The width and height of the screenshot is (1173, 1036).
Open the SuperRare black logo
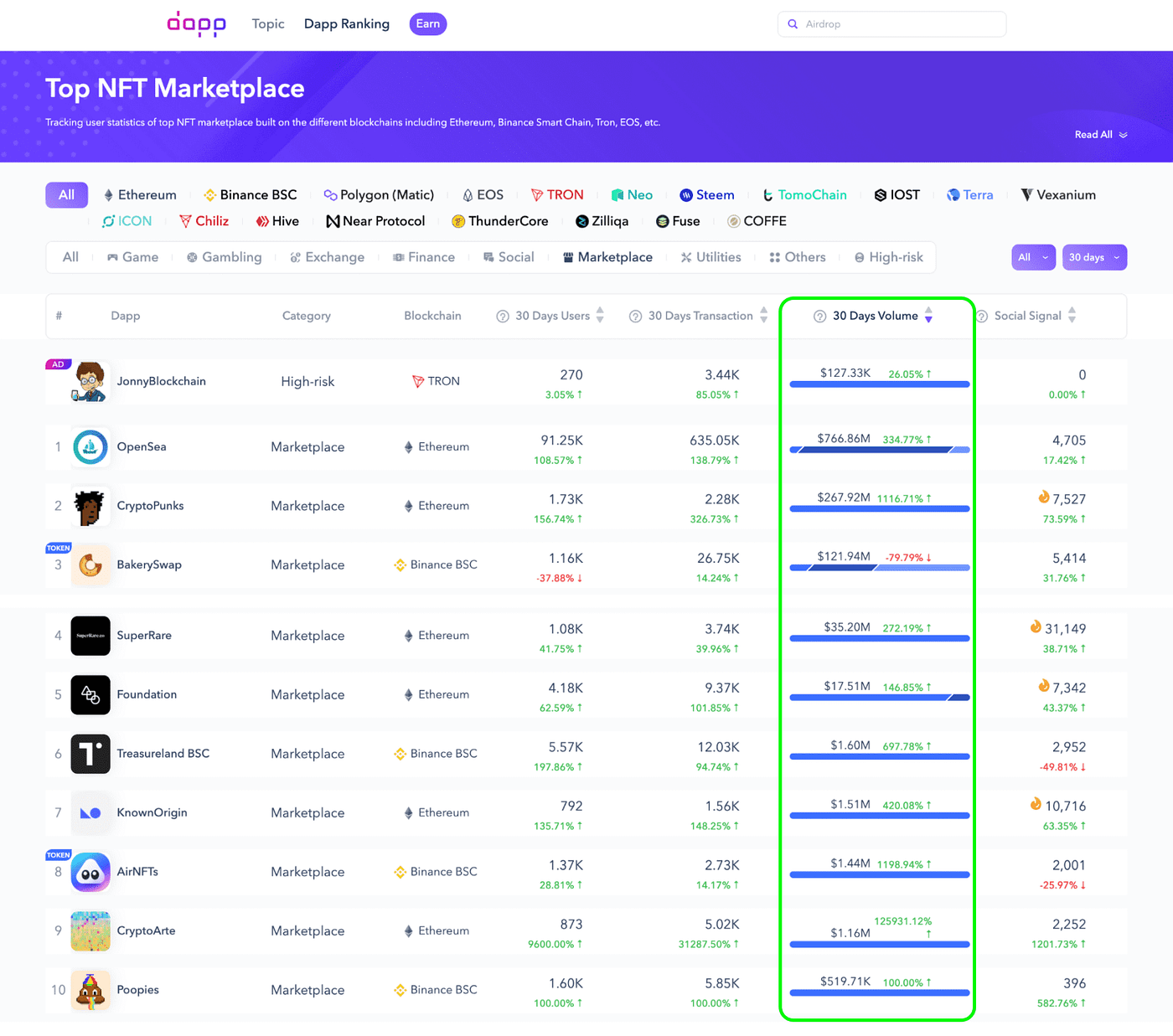[x=90, y=636]
